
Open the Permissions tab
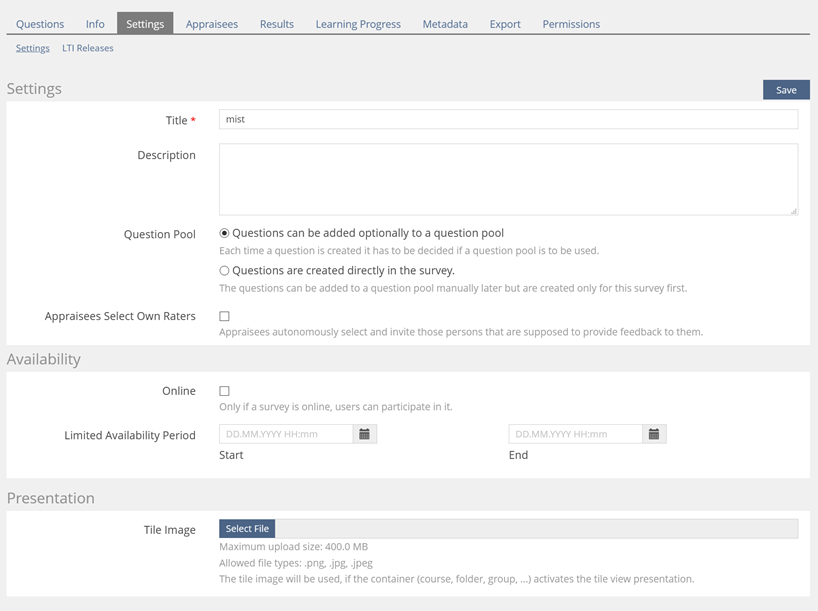(x=571, y=24)
